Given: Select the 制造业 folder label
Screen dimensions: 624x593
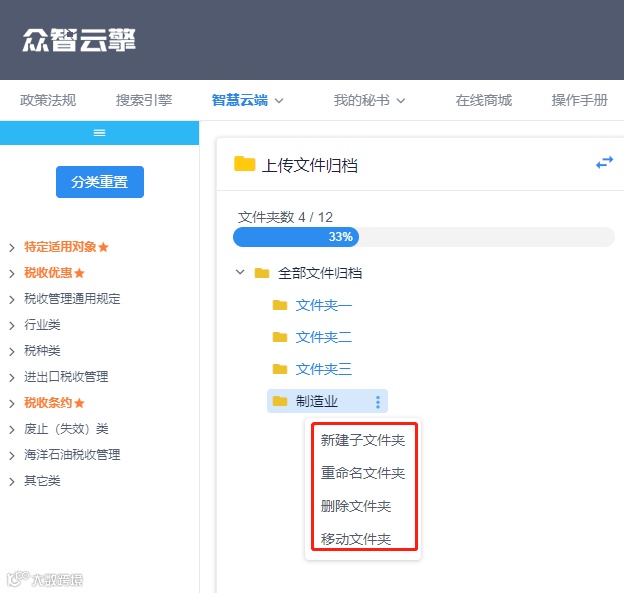Looking at the screenshot, I should (316, 401).
